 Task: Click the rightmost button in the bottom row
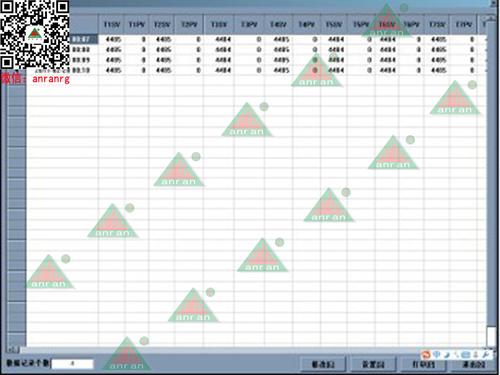pos(473,364)
